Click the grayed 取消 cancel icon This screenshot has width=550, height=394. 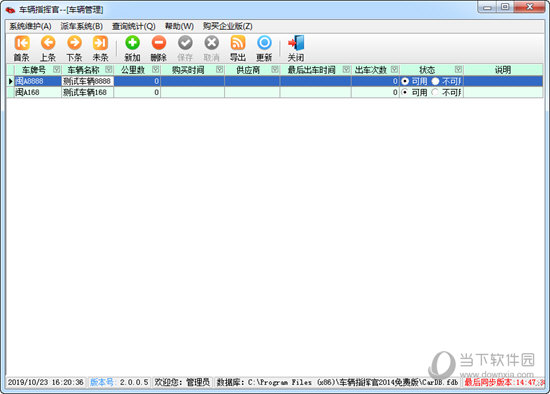point(212,48)
